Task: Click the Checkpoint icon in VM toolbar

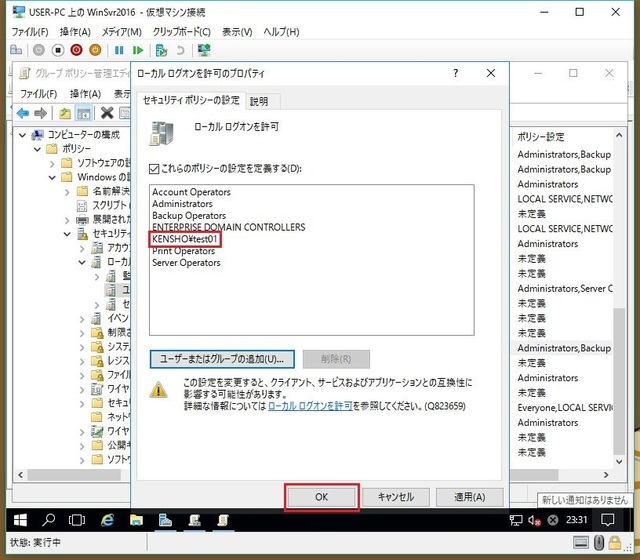Action: (x=160, y=50)
